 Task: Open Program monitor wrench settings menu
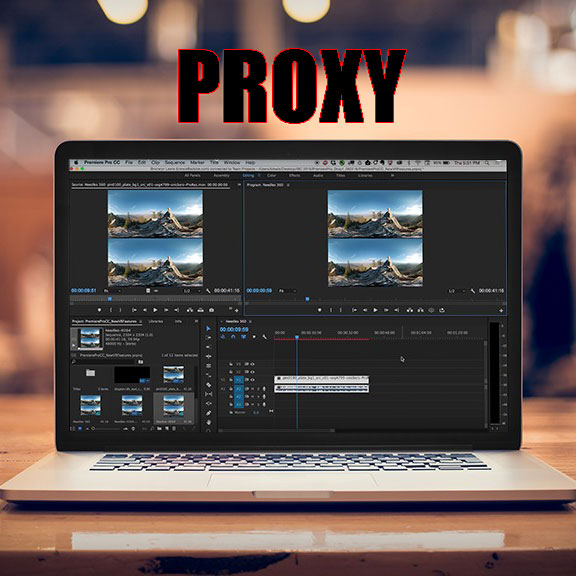[x=473, y=291]
